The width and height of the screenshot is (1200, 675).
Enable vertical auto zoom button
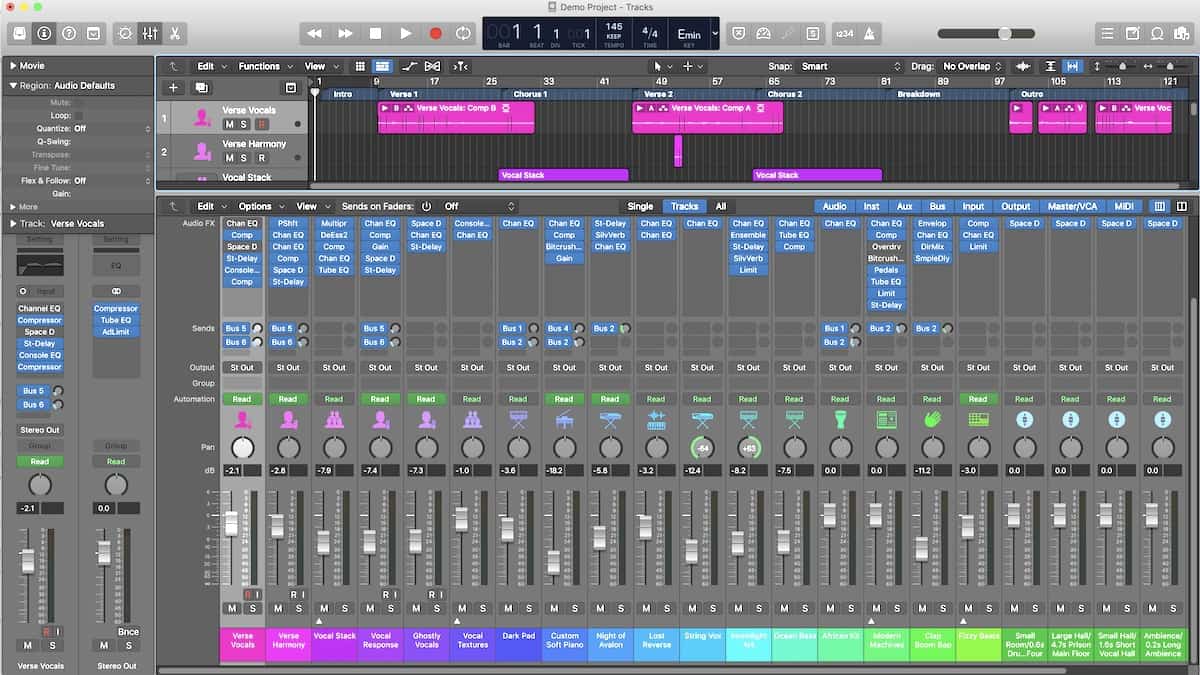(1050, 66)
